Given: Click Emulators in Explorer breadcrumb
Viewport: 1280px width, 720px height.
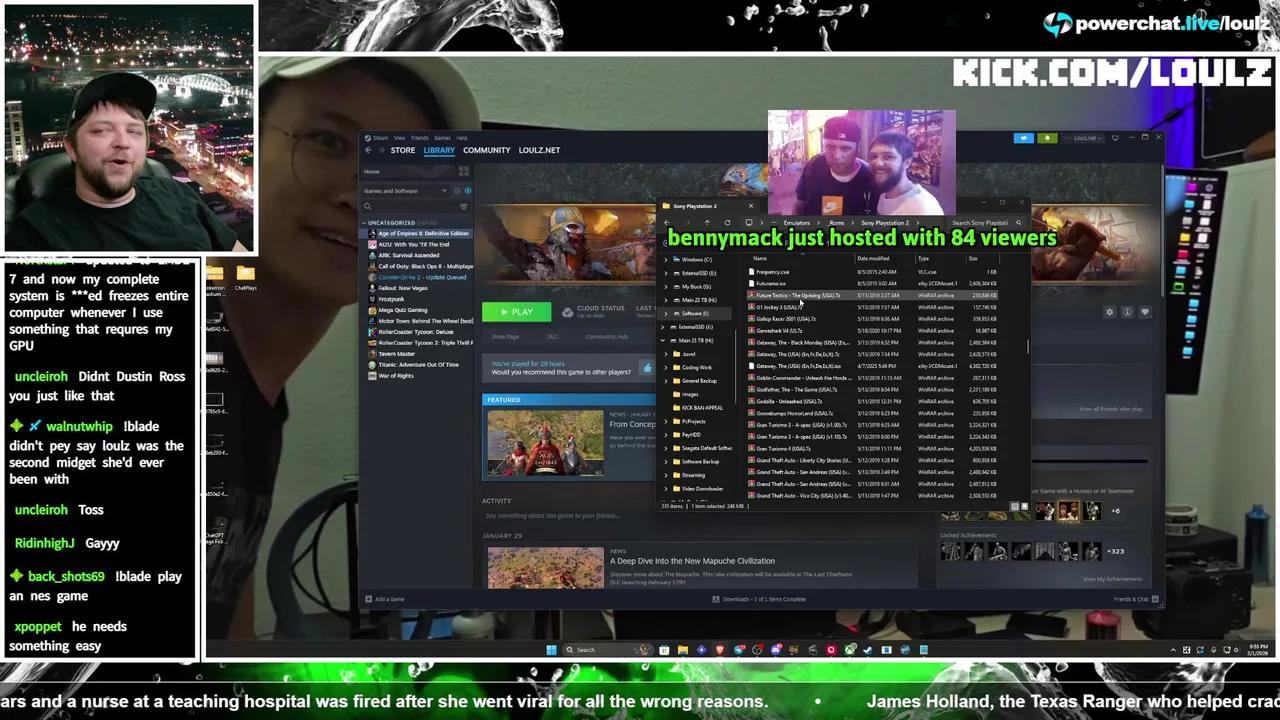Looking at the screenshot, I should click(797, 223).
